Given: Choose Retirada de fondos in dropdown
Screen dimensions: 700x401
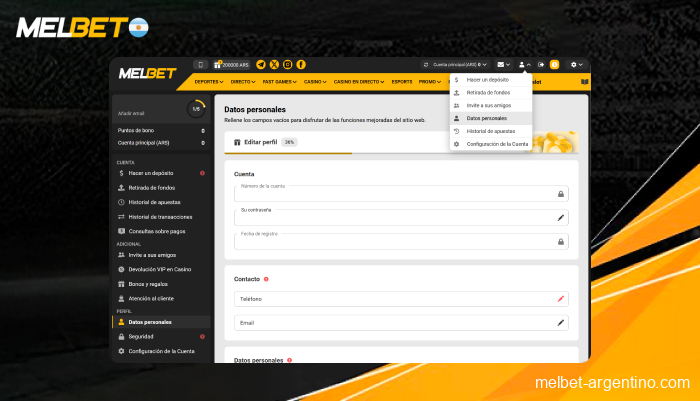Looking at the screenshot, I should coord(491,92).
